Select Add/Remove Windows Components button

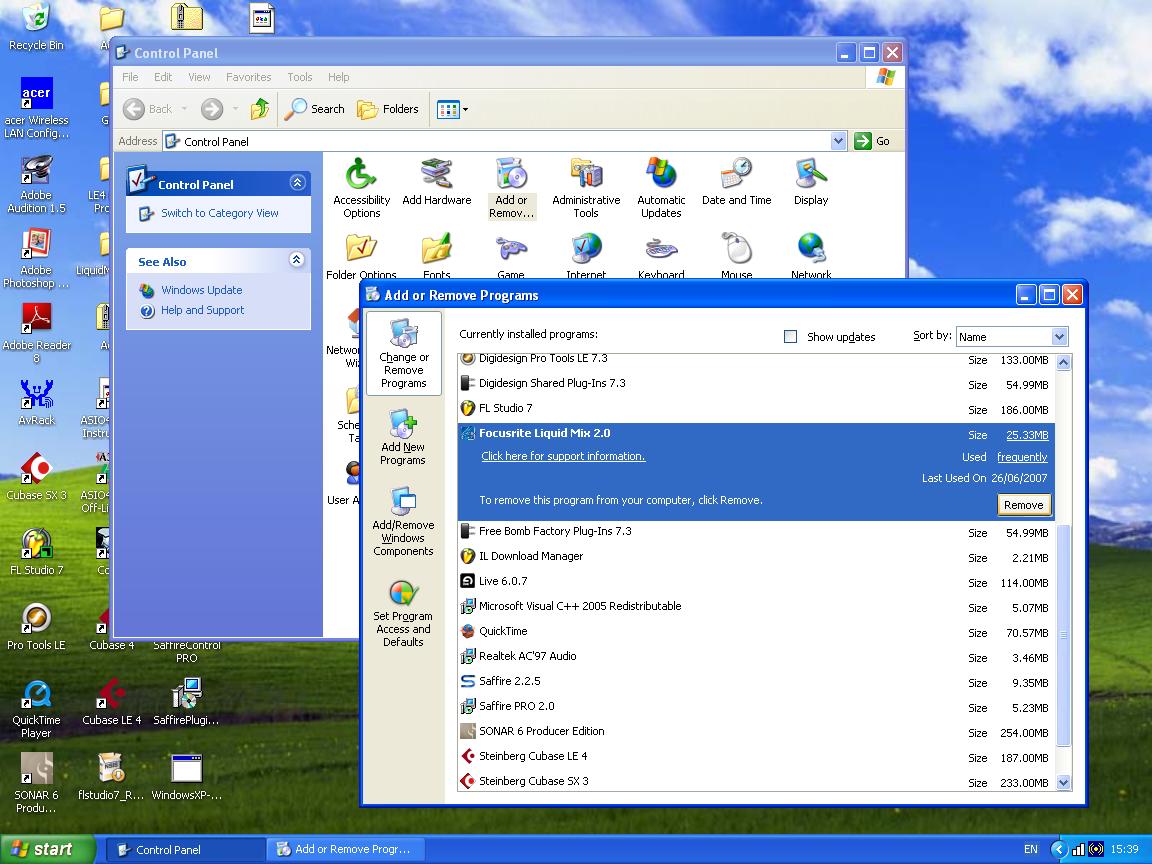(x=403, y=522)
